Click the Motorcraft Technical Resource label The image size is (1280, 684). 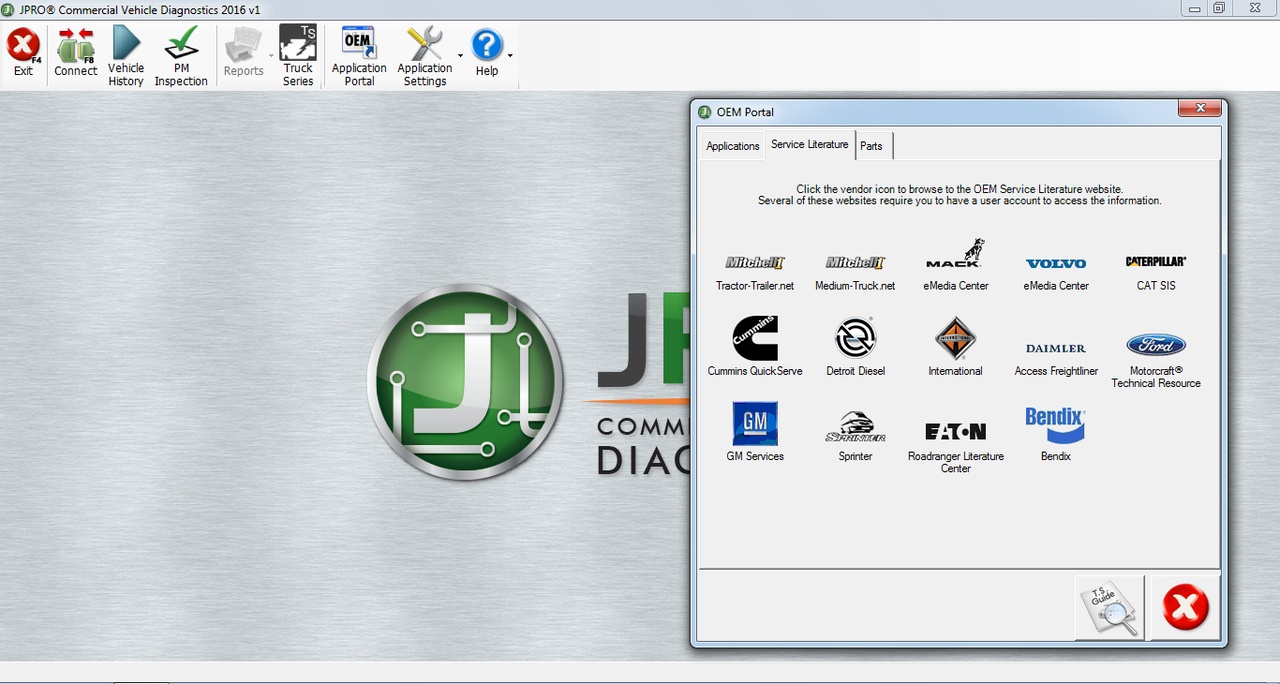click(1156, 377)
